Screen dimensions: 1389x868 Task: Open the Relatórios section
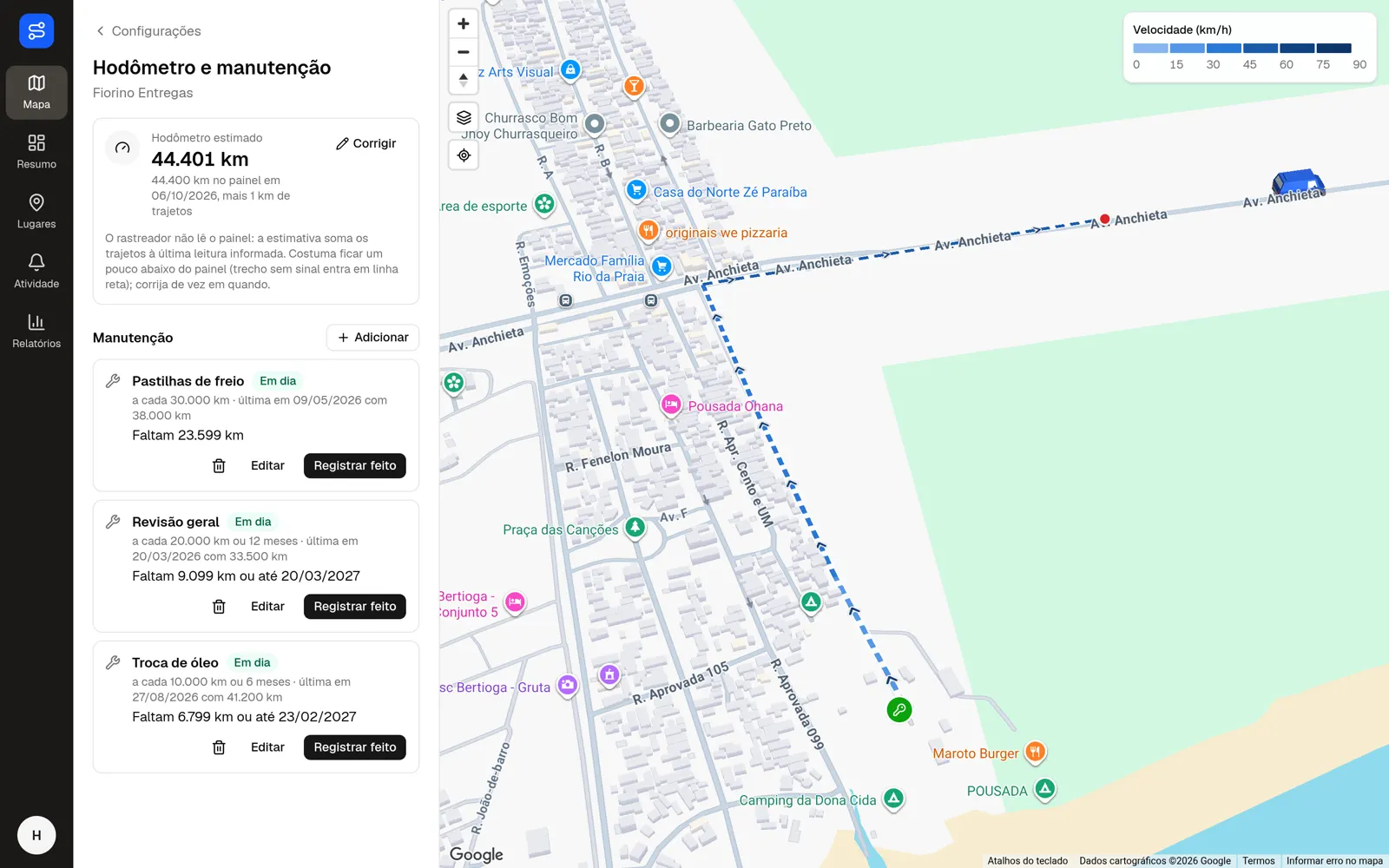(x=36, y=332)
